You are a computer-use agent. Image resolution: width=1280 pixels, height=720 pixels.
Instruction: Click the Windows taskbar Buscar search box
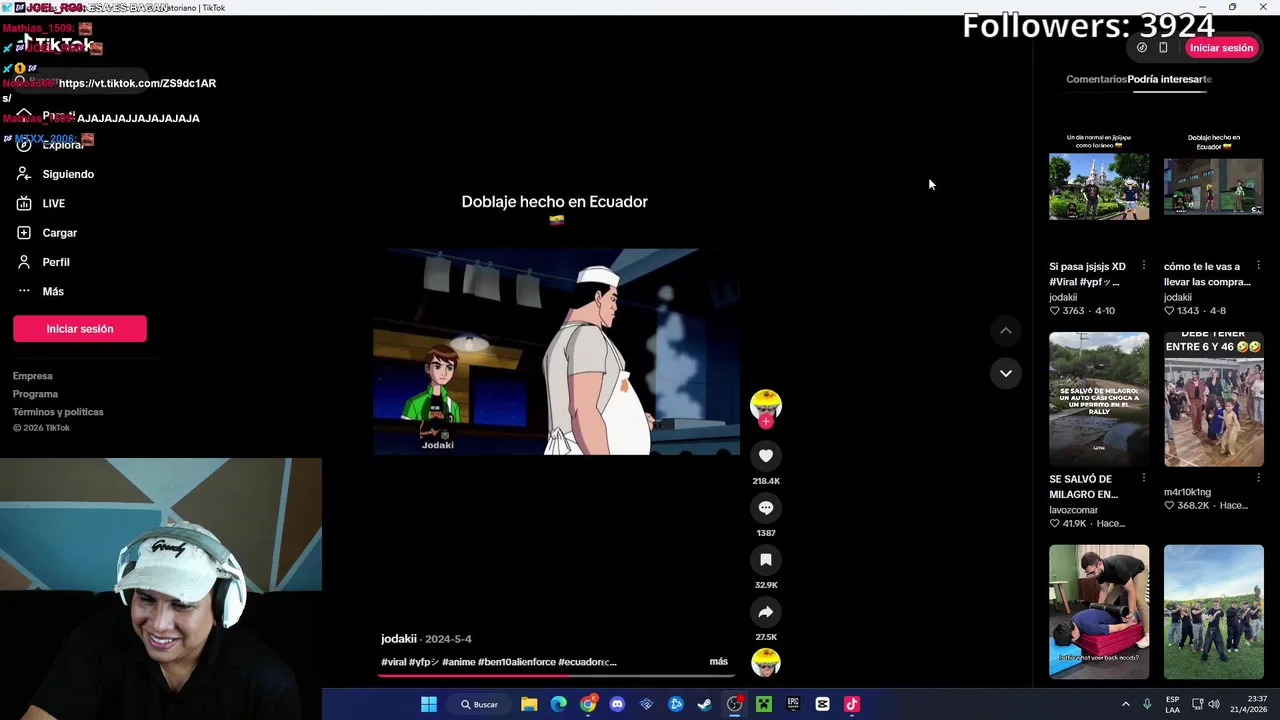tap(480, 704)
